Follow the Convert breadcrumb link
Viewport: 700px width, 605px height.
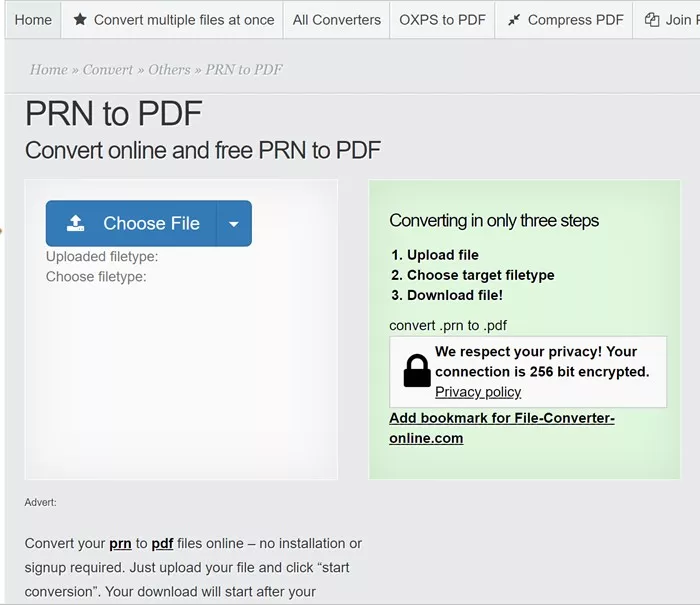[108, 70]
